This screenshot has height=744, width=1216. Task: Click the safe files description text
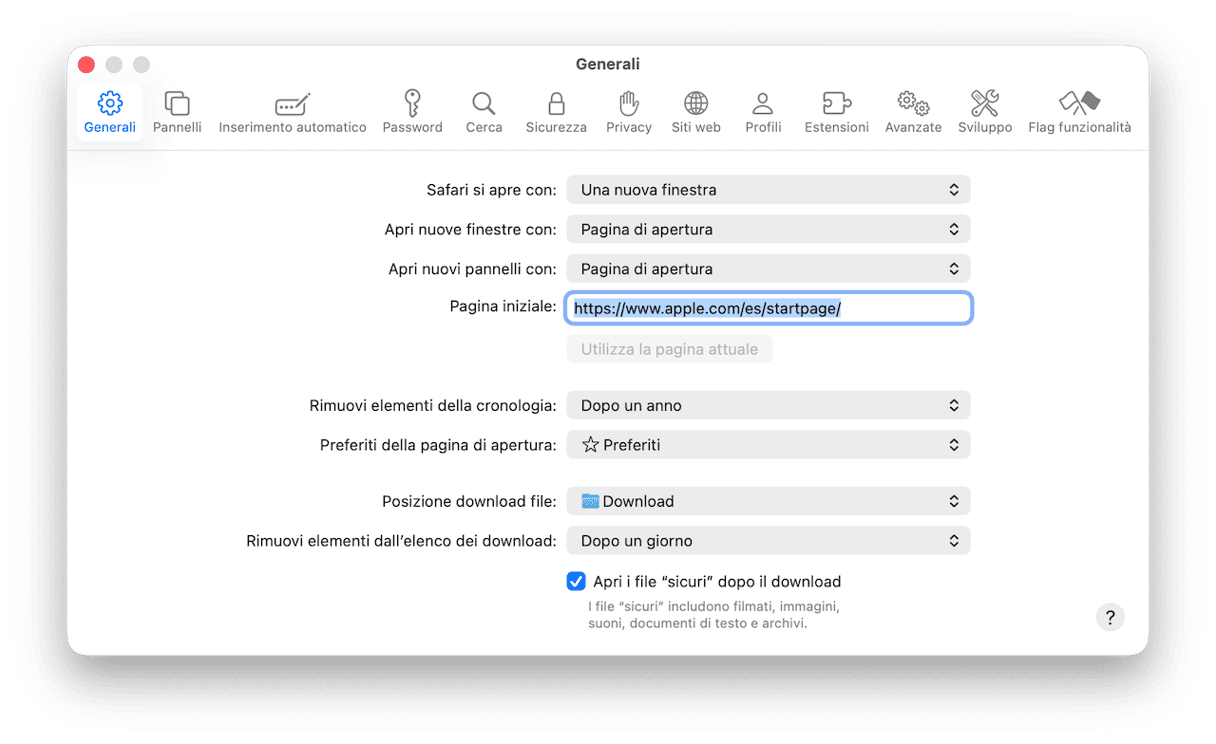(x=713, y=615)
